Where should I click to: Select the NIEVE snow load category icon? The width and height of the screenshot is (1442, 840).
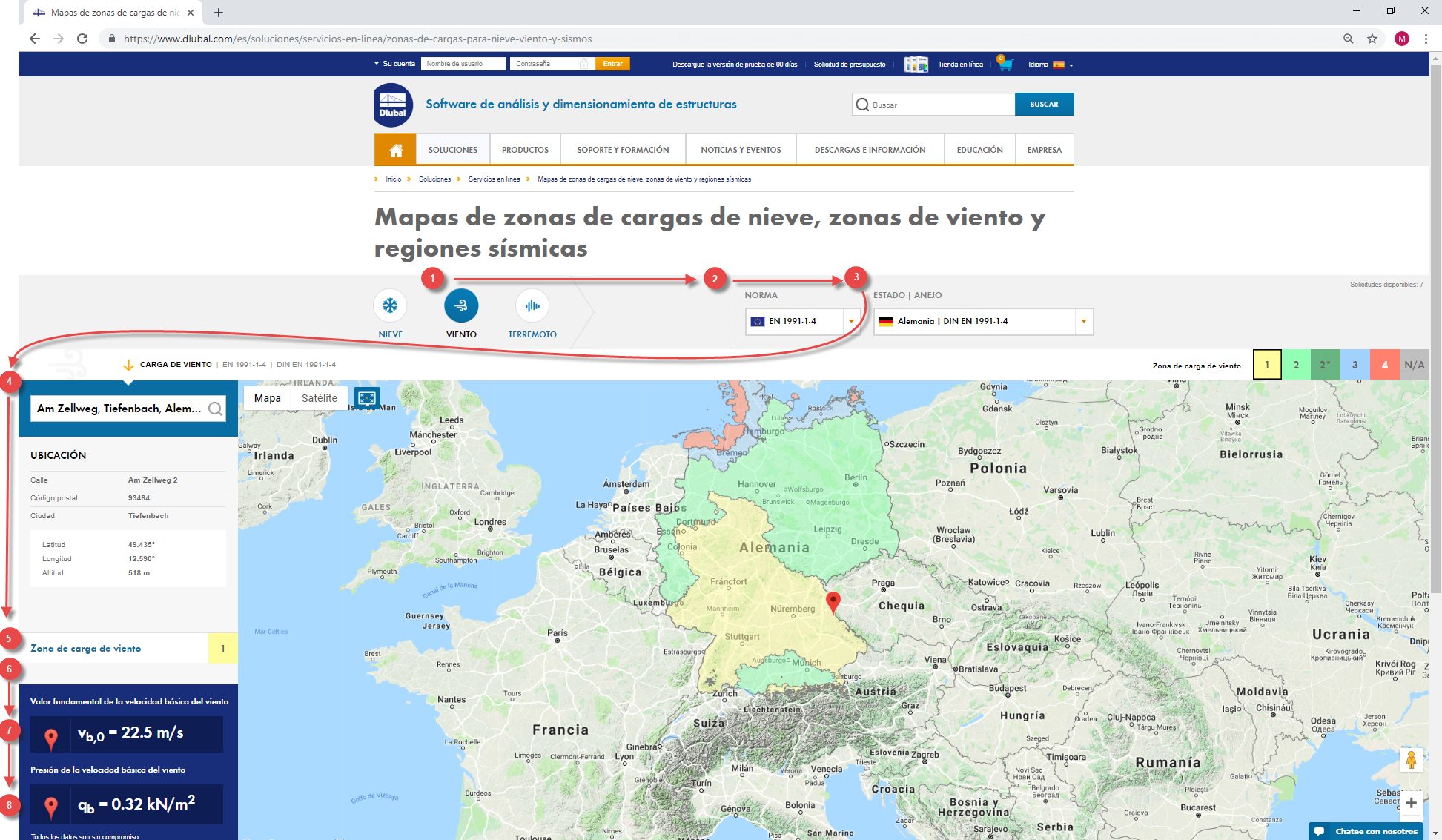(390, 304)
